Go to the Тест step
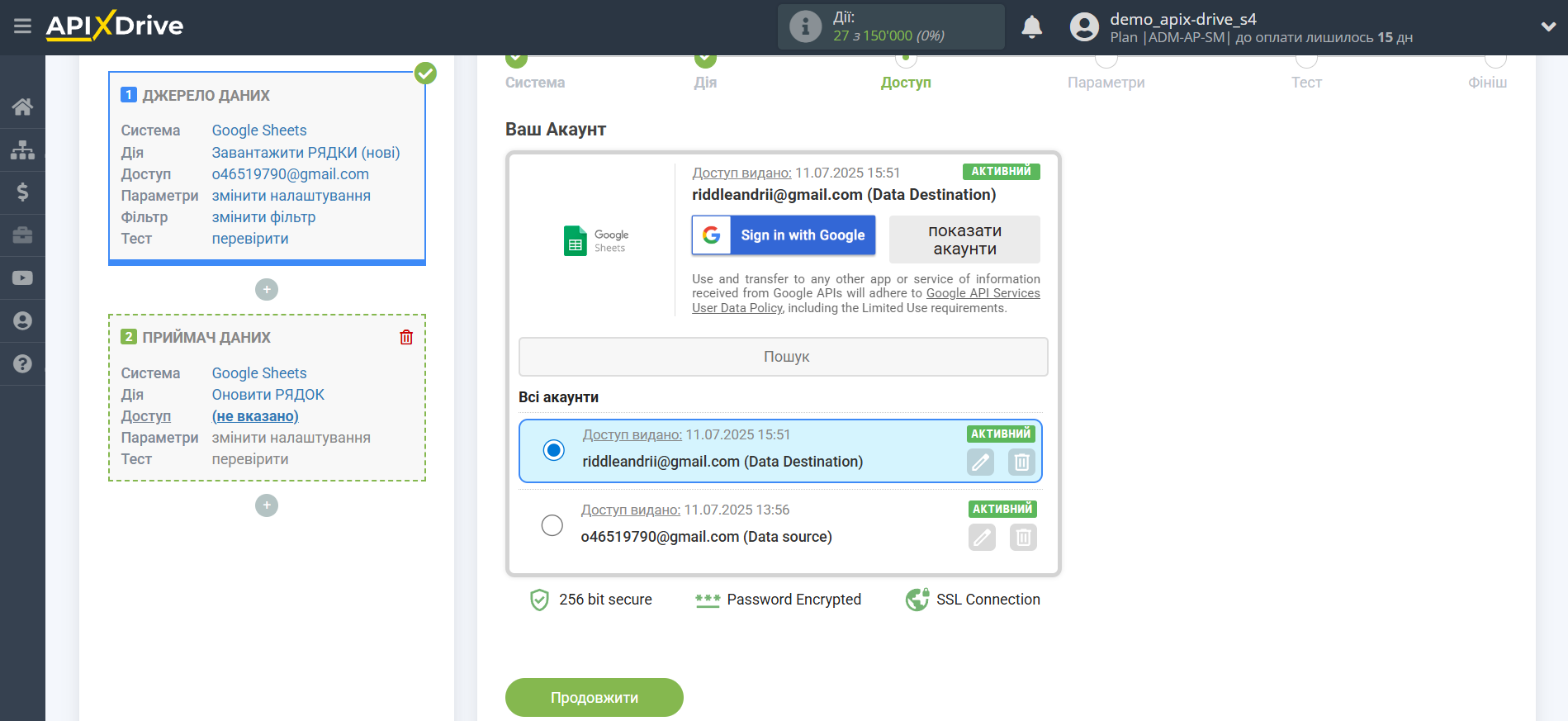Image resolution: width=1568 pixels, height=721 pixels. point(1306,83)
